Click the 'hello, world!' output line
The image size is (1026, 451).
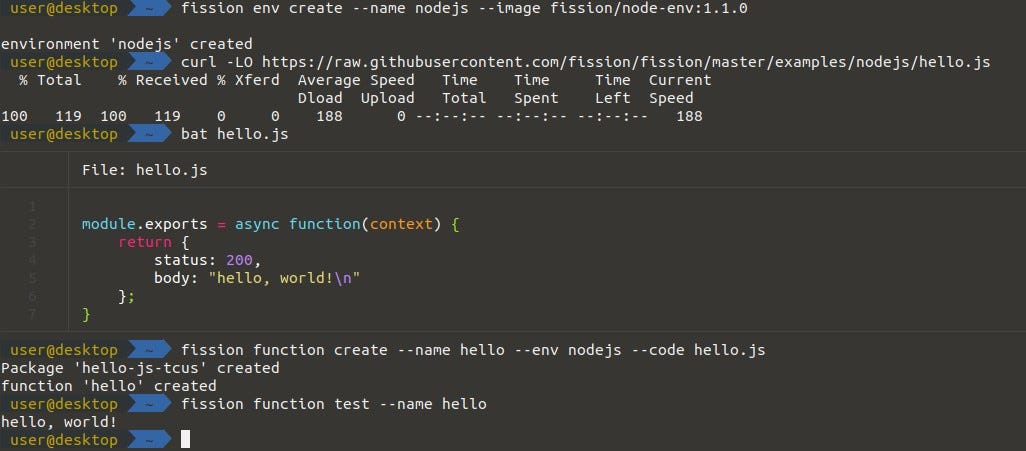click(x=59, y=422)
